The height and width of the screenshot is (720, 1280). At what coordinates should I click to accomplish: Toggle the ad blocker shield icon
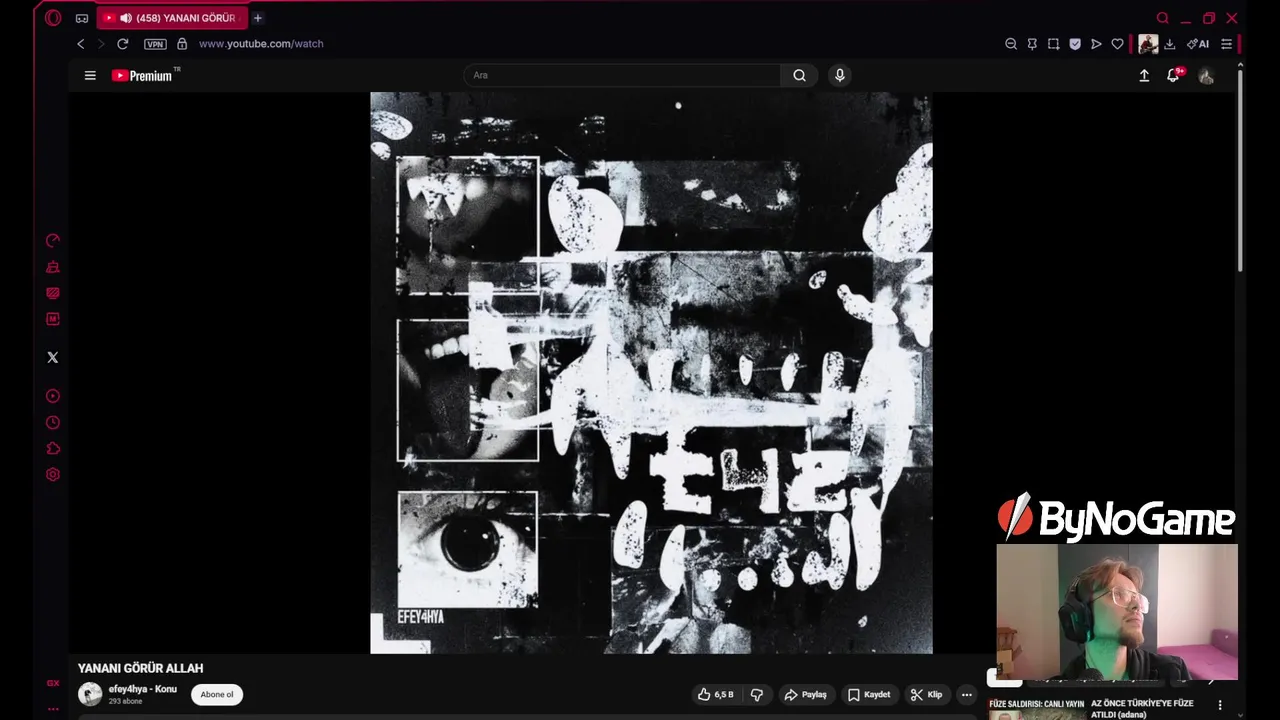pyautogui.click(x=1075, y=44)
